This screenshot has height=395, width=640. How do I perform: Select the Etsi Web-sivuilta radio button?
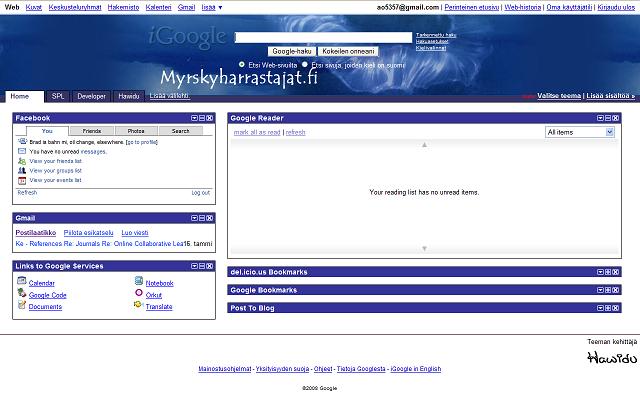pos(242,64)
